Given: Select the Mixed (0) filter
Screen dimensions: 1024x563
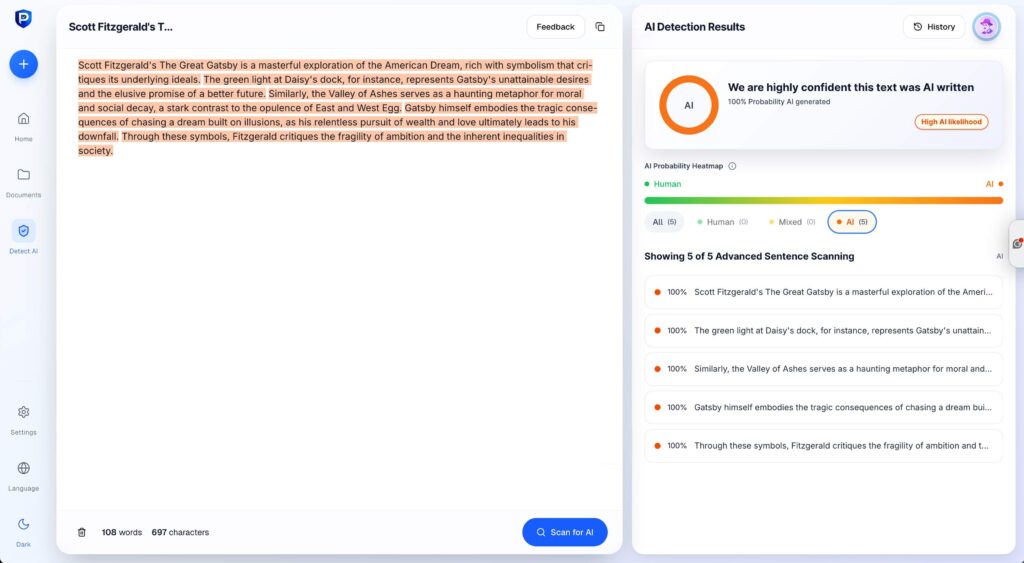Looking at the screenshot, I should pyautogui.click(x=790, y=222).
